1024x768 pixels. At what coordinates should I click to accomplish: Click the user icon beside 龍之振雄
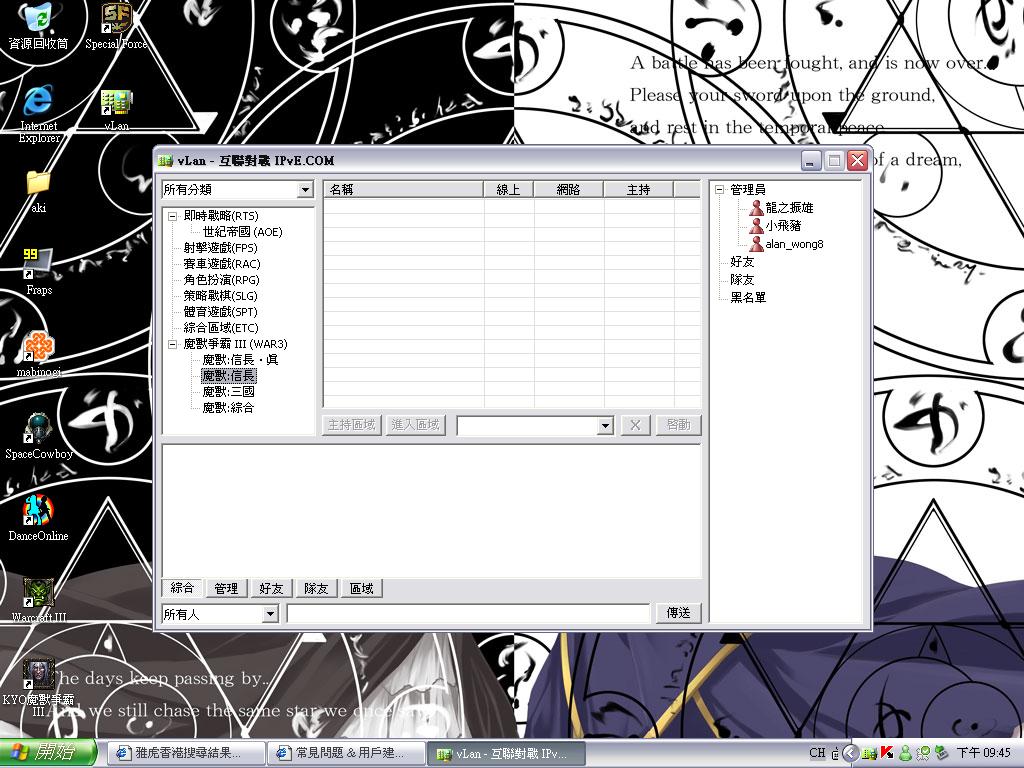[x=756, y=208]
